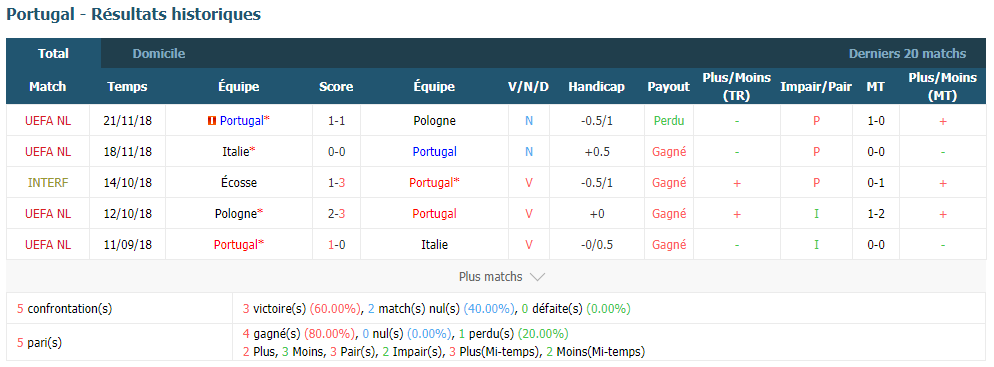Open the Derniers 20 matchs dropdown
This screenshot has height=367, width=994.
pos(907,54)
